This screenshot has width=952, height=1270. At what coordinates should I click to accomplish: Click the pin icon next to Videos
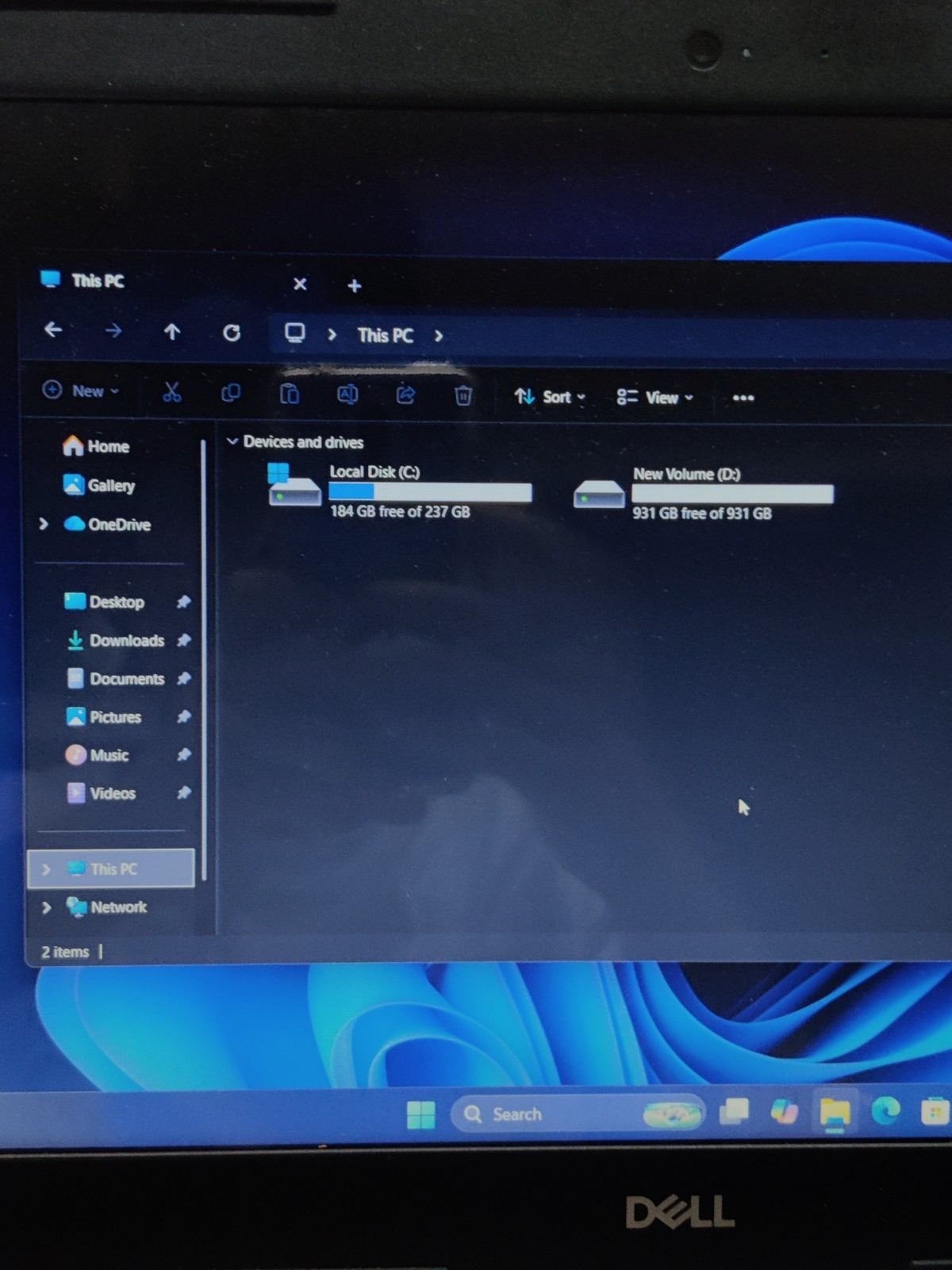coord(183,793)
